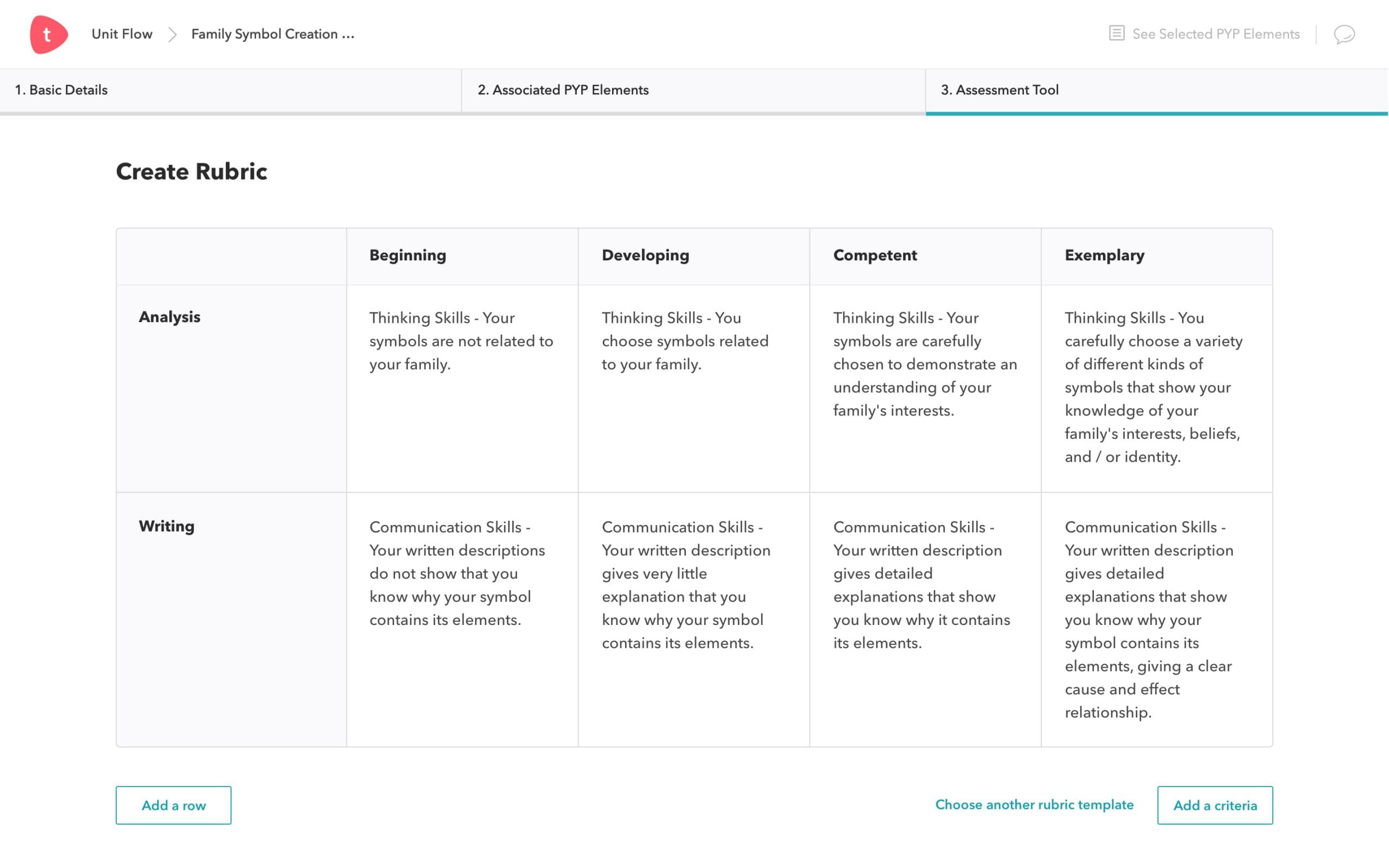This screenshot has width=1389, height=868.
Task: Click the Unit Flow breadcrumb link
Action: click(x=122, y=34)
